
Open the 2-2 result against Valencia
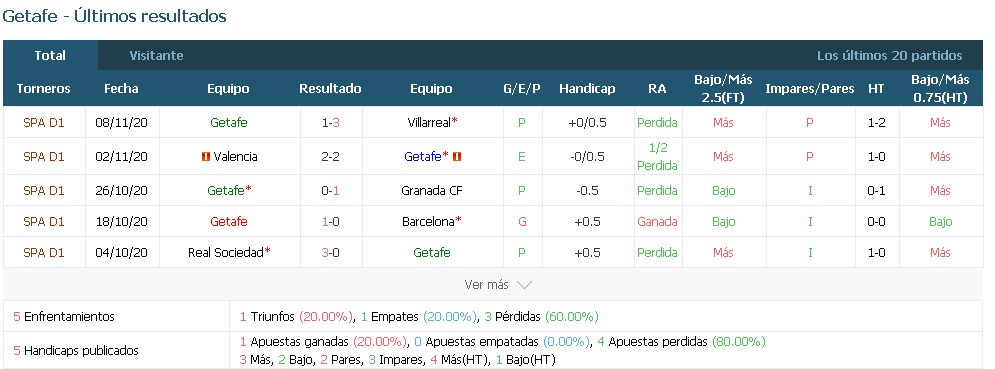point(331,156)
